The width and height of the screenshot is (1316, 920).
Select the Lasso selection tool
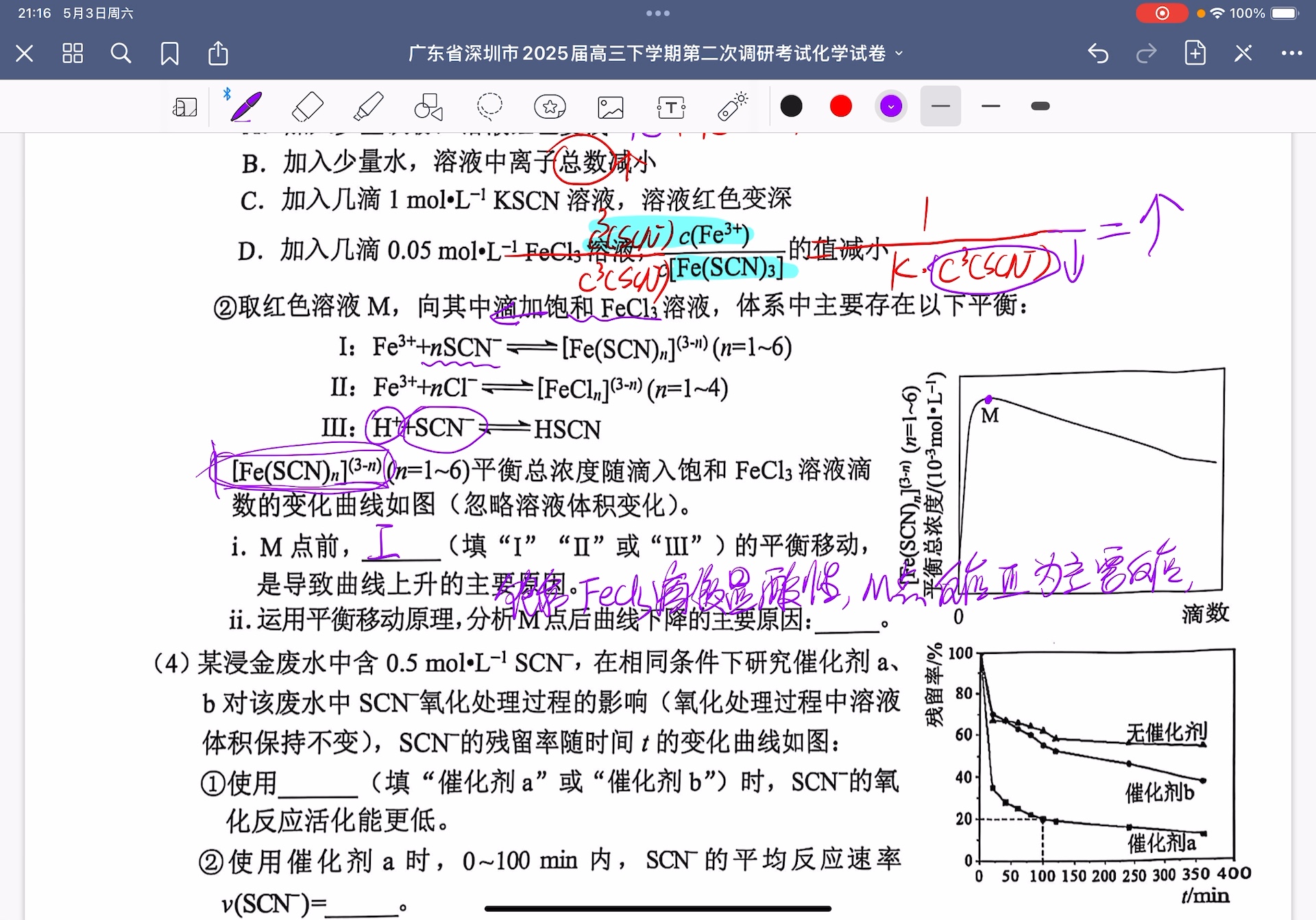489,107
